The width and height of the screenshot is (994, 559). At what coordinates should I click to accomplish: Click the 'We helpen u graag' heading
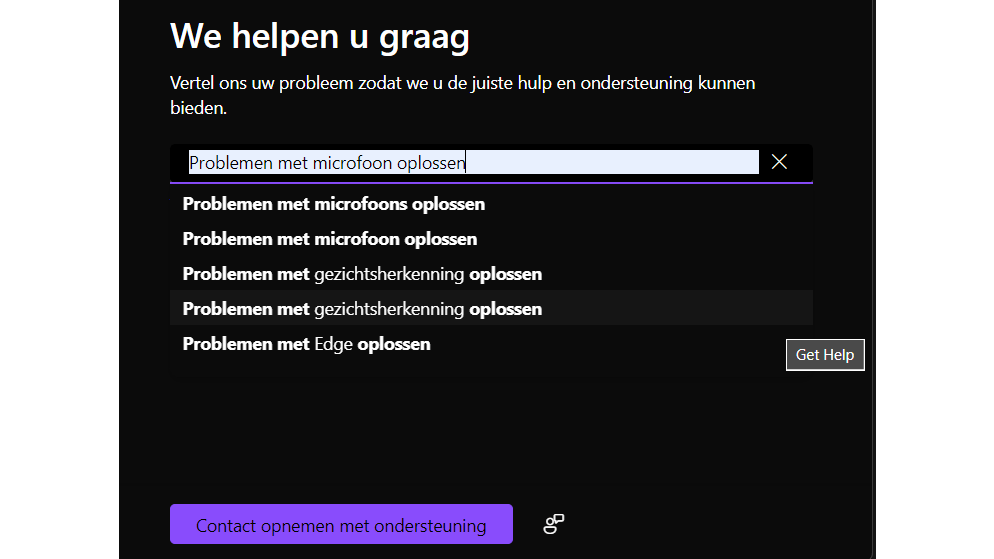point(320,37)
